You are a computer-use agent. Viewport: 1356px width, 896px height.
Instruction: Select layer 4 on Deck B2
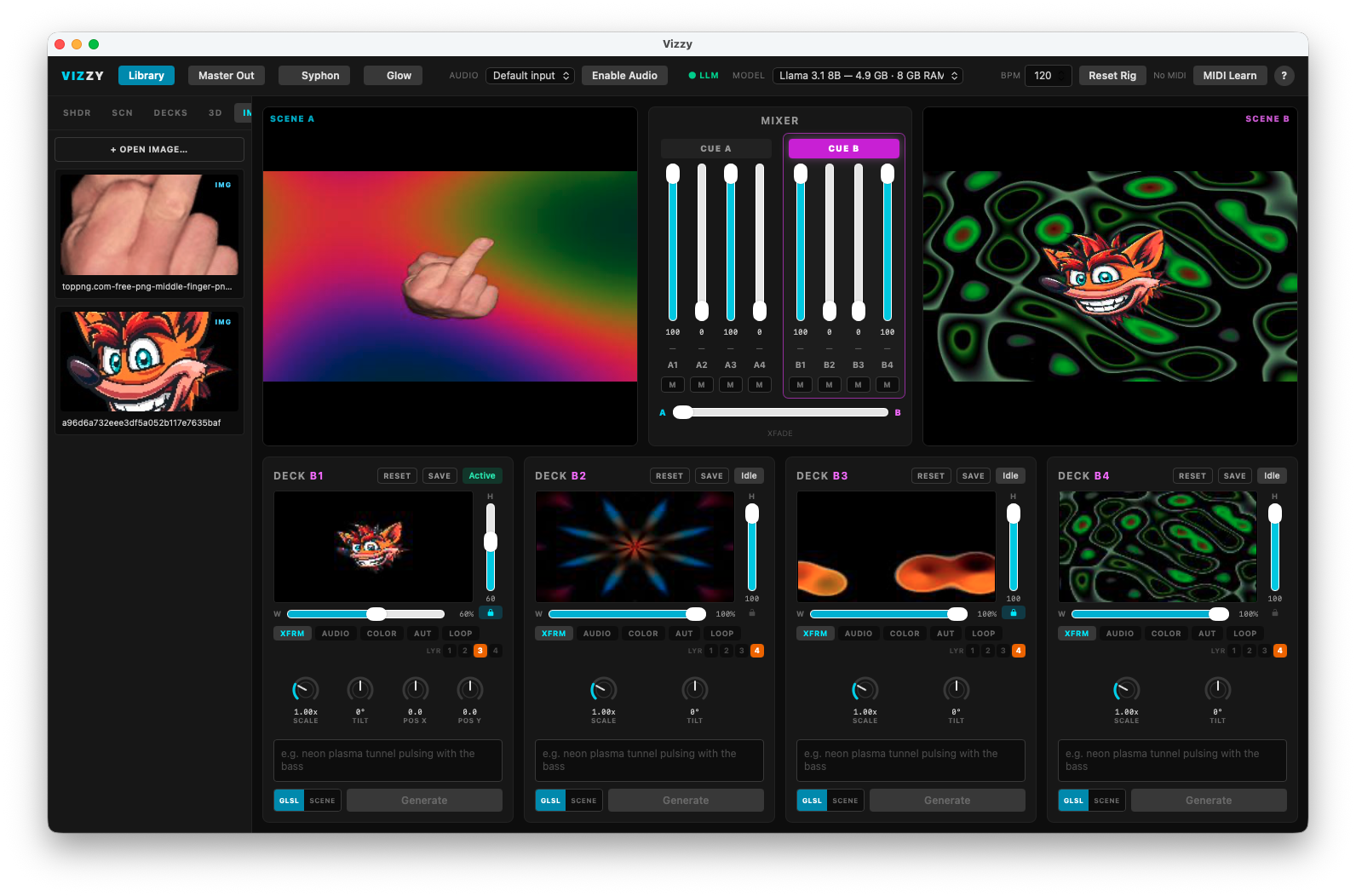tap(757, 651)
